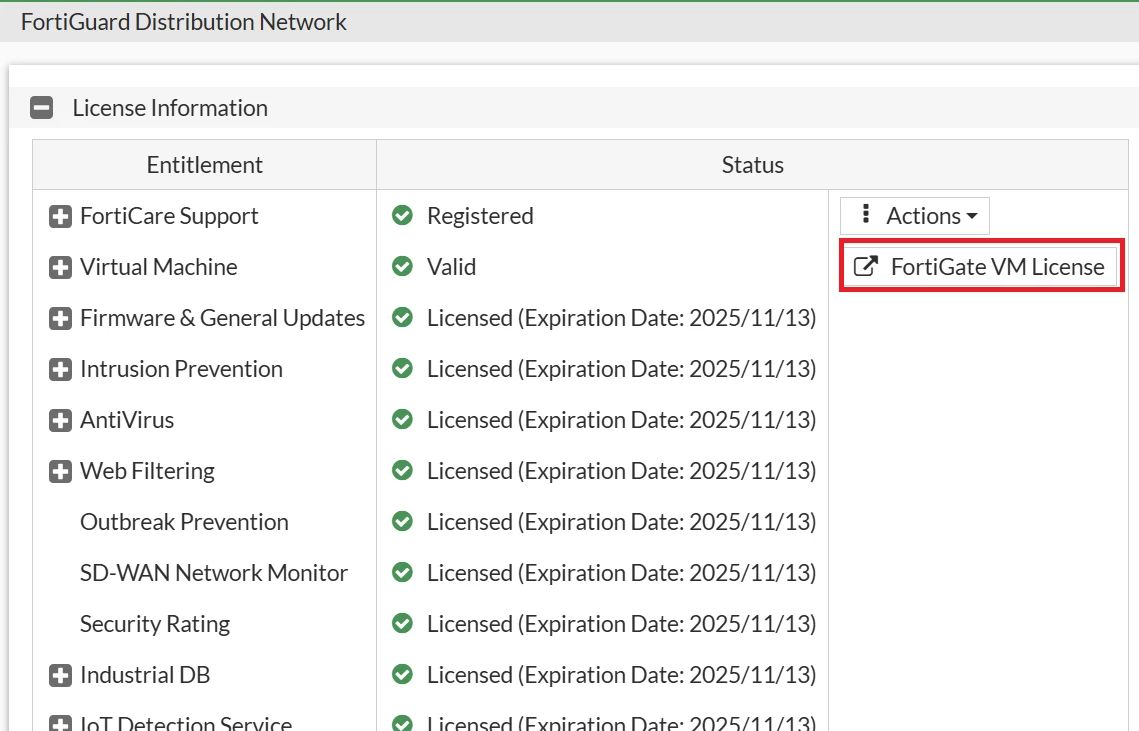Click the Registered status text
This screenshot has height=731, width=1139.
click(480, 216)
